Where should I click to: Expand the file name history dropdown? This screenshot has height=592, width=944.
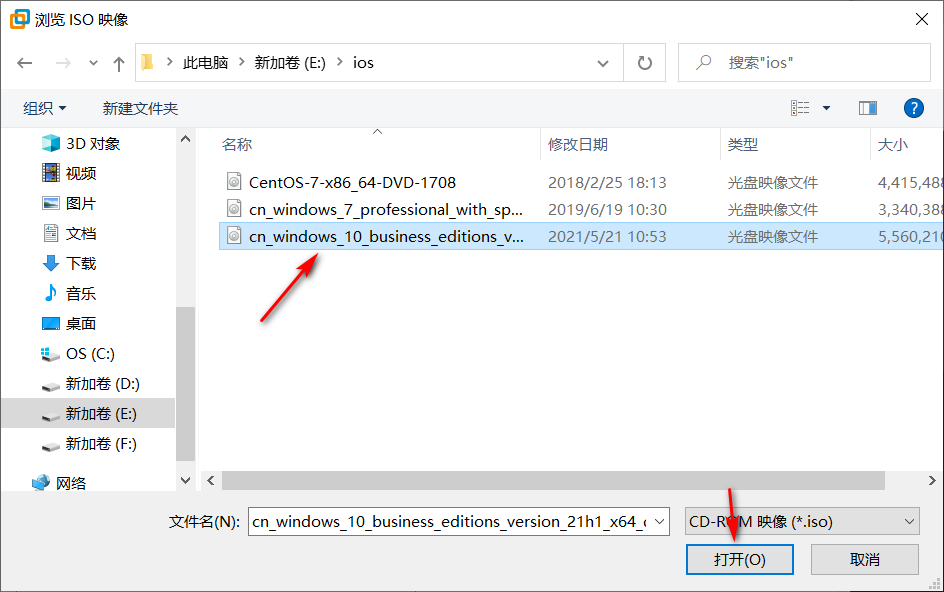660,522
